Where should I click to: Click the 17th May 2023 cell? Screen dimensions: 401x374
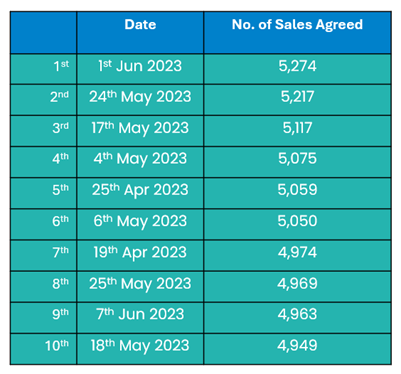[x=140, y=131]
